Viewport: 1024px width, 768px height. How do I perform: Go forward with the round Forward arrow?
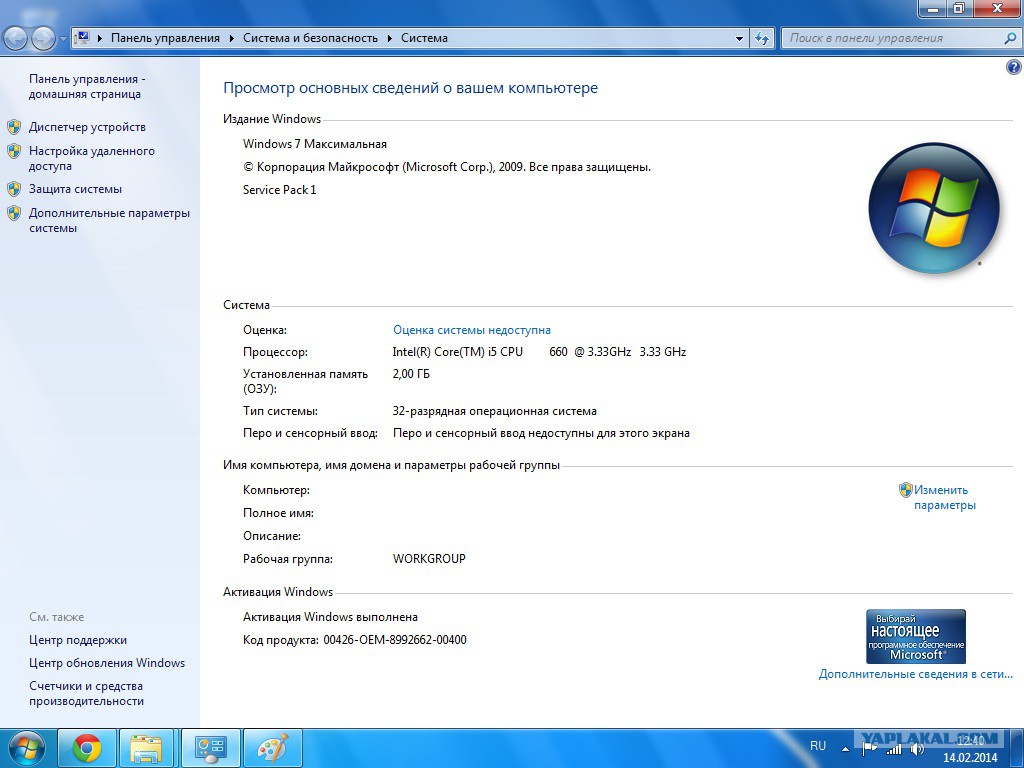[43, 39]
